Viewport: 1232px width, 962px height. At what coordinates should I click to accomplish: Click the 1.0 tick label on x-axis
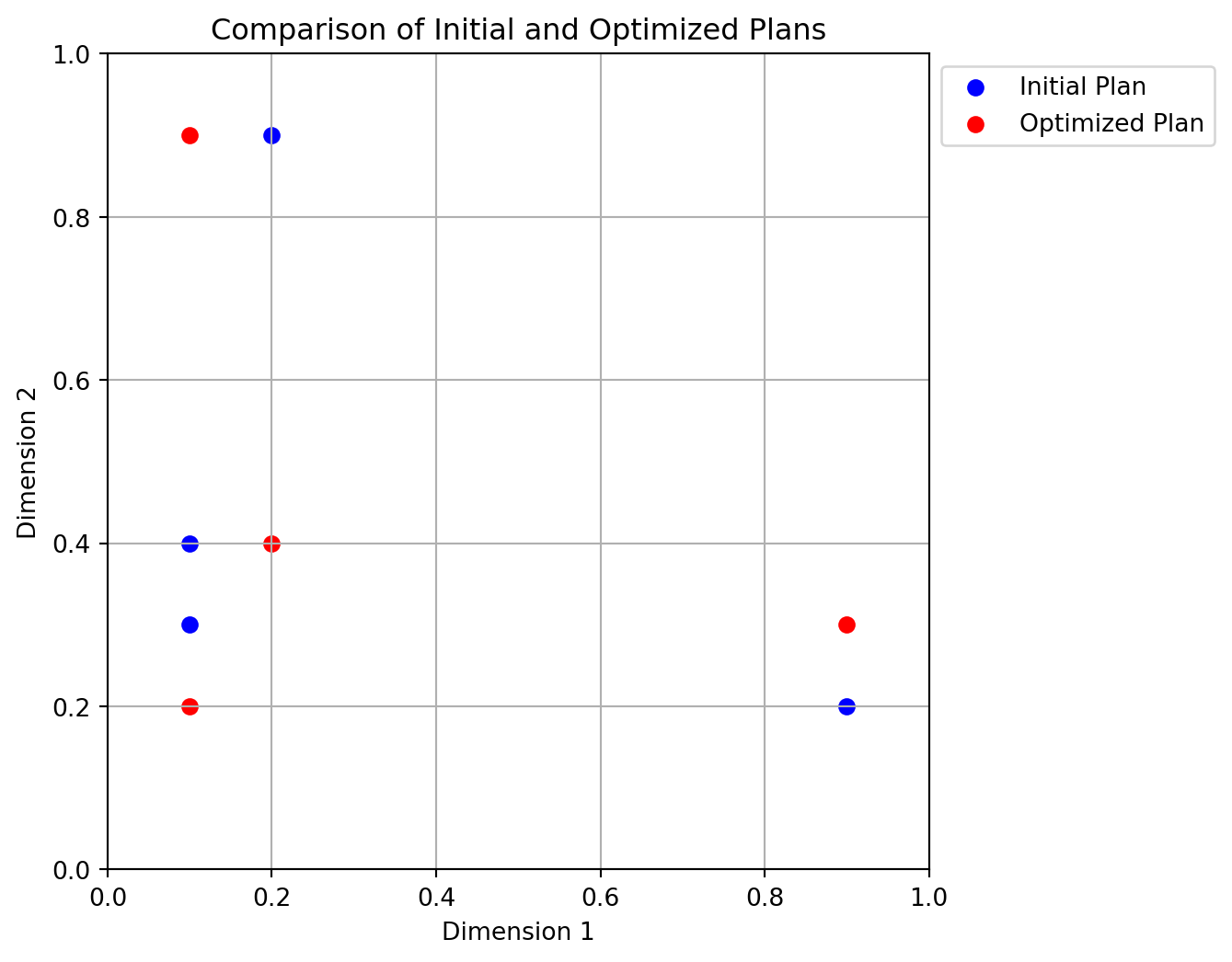pyautogui.click(x=928, y=897)
